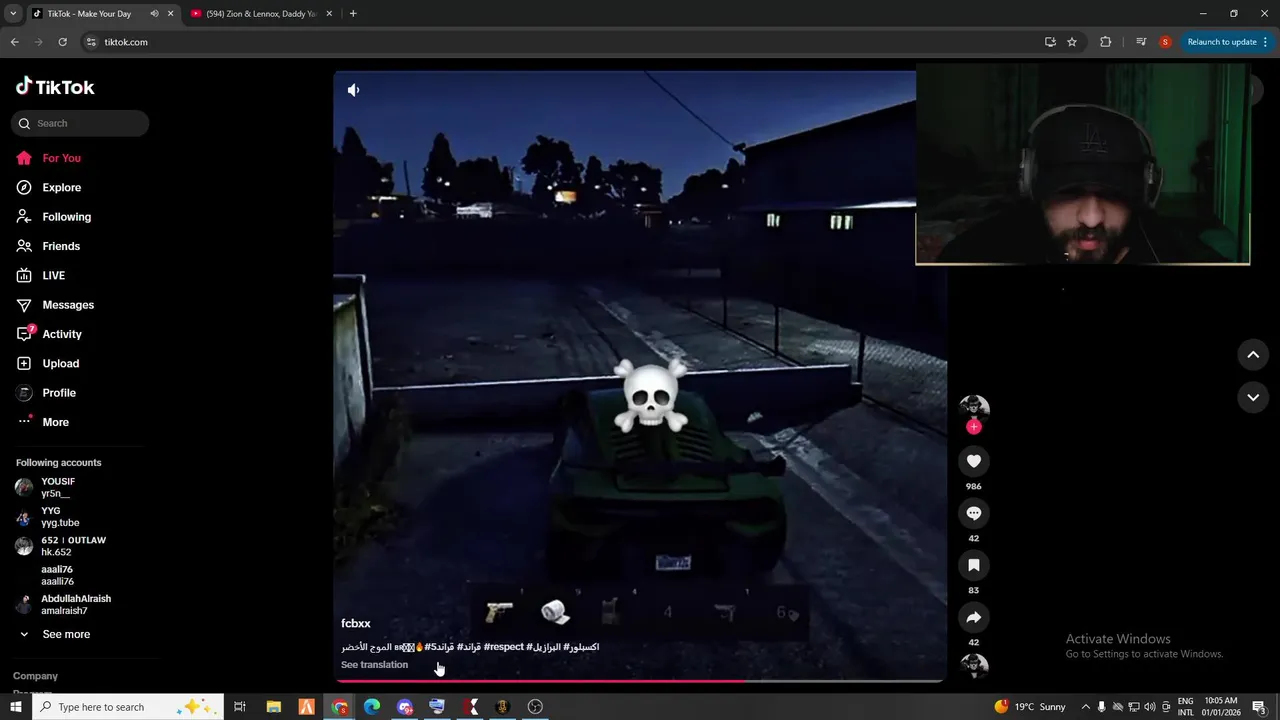Open the media controls icon in Chrome
The height and width of the screenshot is (720, 1280).
click(x=1141, y=42)
